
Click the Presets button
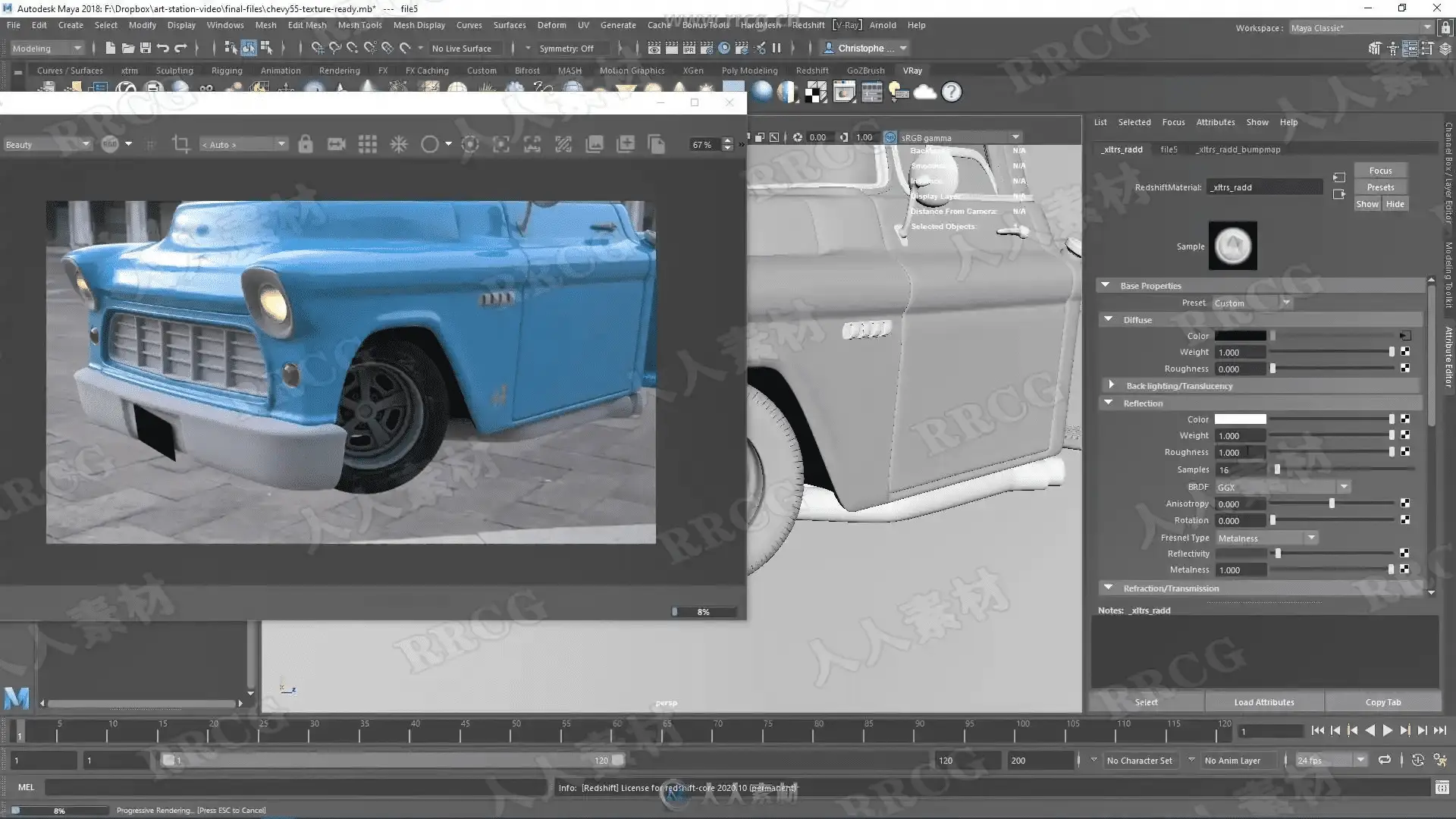click(1380, 187)
